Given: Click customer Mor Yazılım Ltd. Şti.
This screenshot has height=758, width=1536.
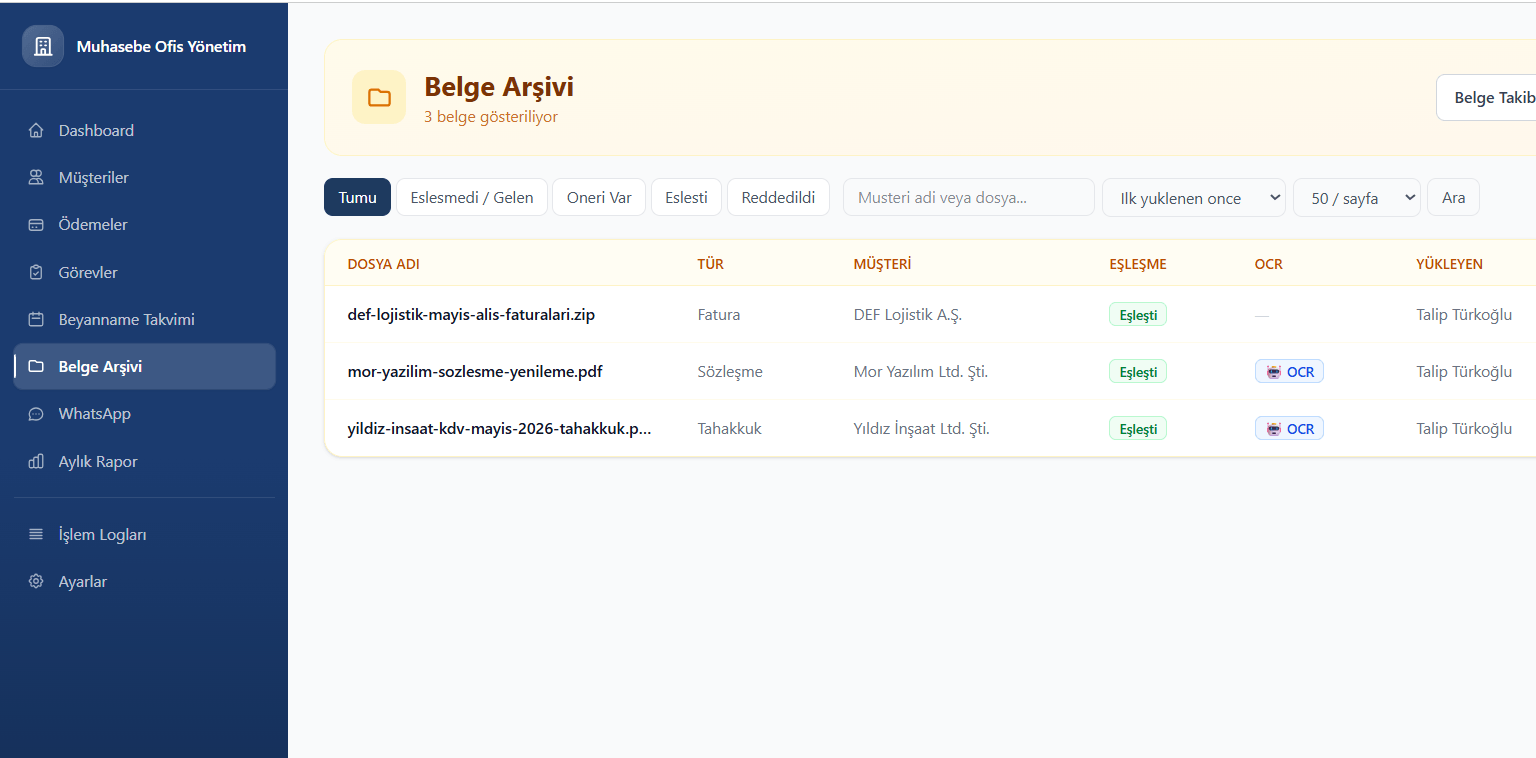Looking at the screenshot, I should [x=921, y=372].
